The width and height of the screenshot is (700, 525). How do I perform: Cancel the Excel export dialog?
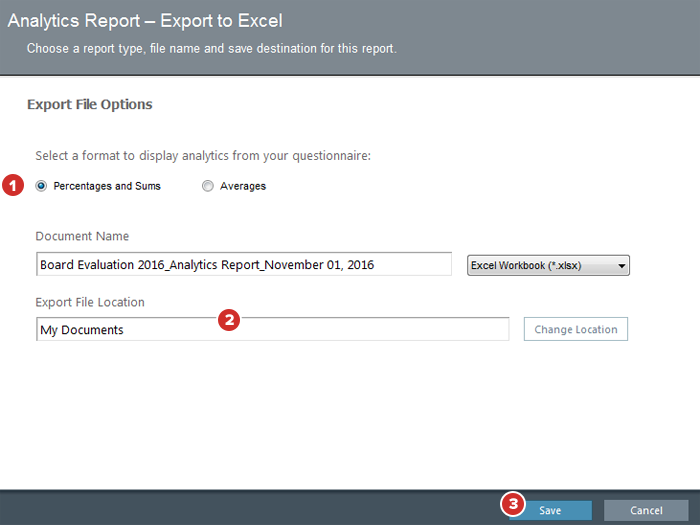coord(646,510)
